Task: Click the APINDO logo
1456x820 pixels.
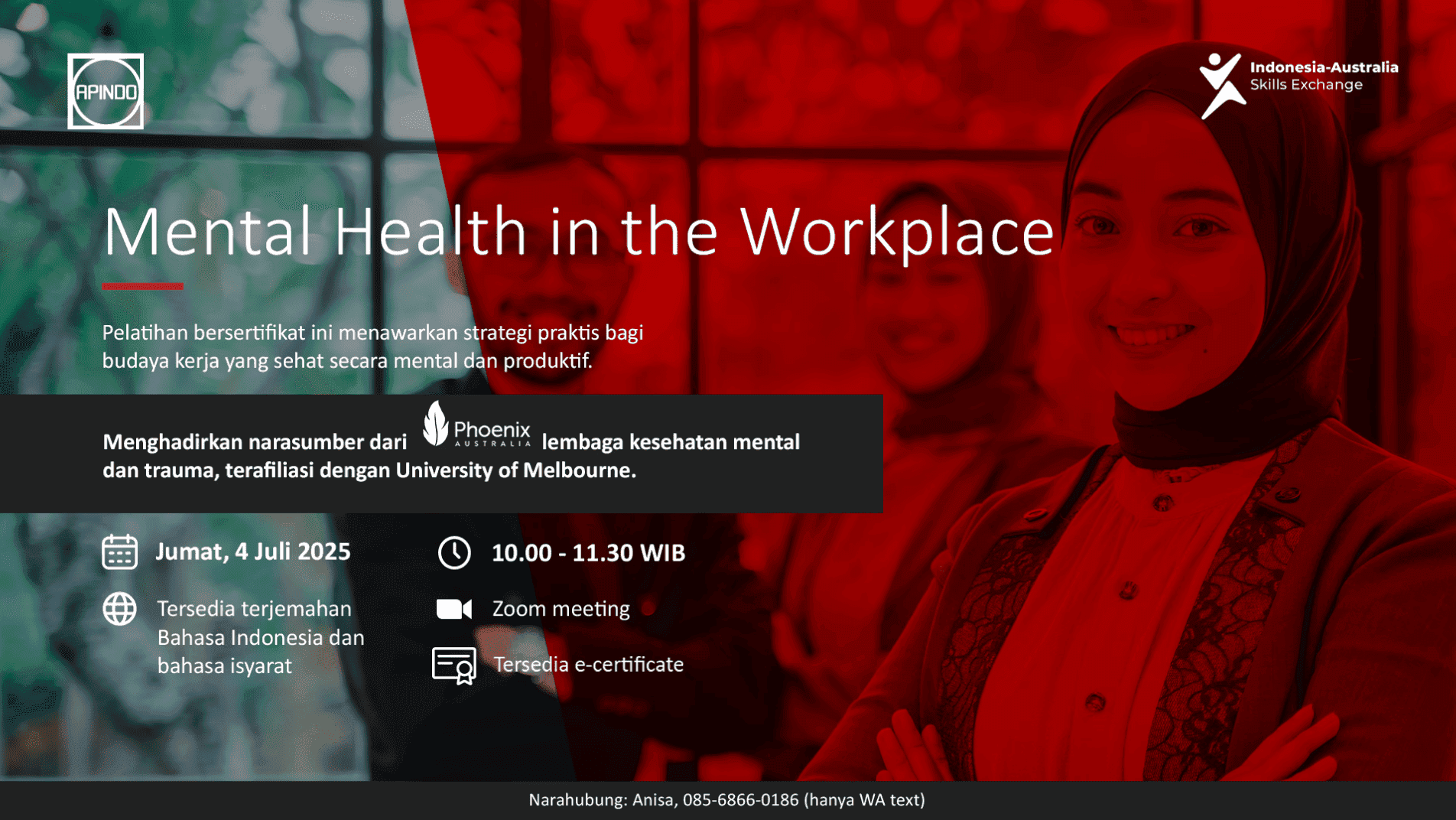Action: pyautogui.click(x=106, y=92)
